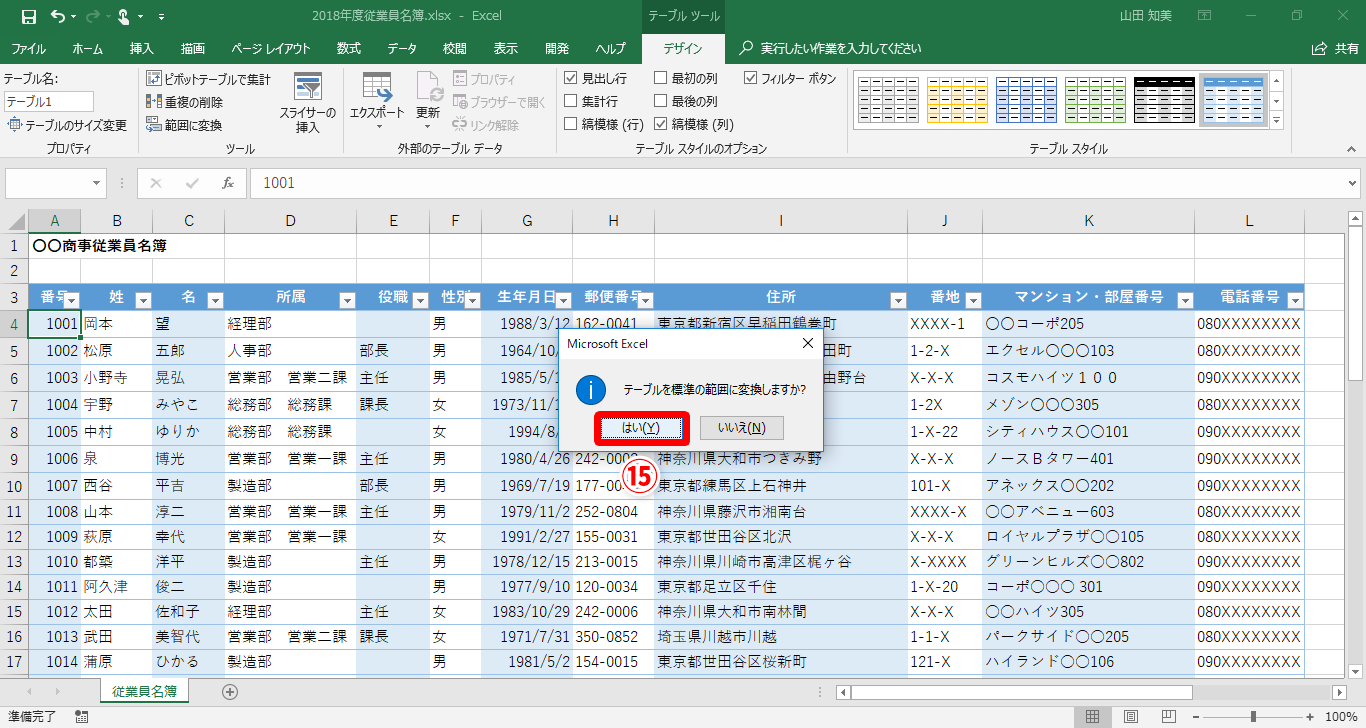Click the Page Layout view icon

click(x=1130, y=716)
